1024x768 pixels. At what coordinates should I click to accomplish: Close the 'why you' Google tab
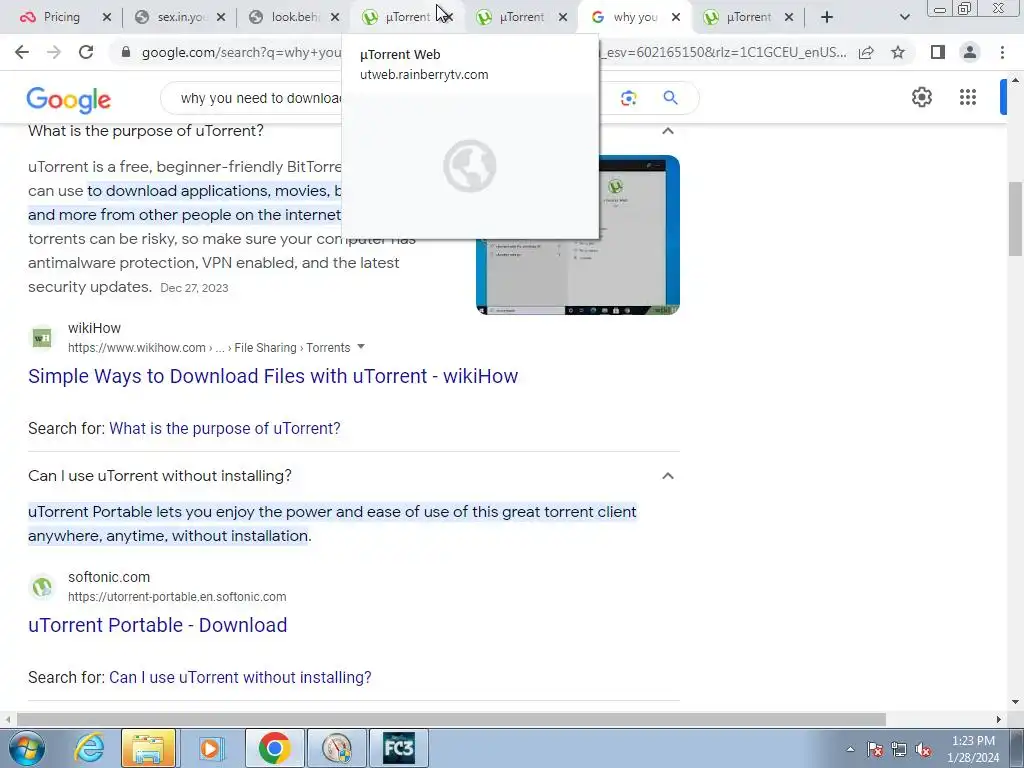(x=676, y=18)
